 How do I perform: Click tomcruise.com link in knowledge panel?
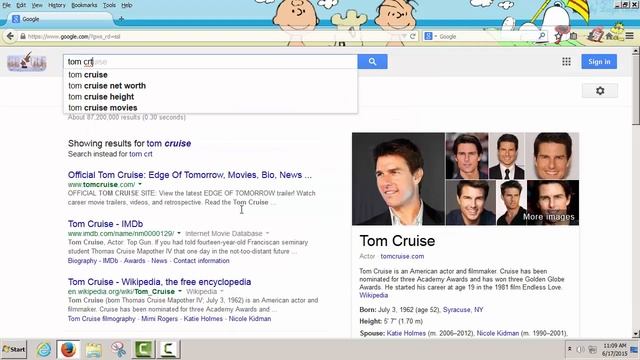(402, 256)
